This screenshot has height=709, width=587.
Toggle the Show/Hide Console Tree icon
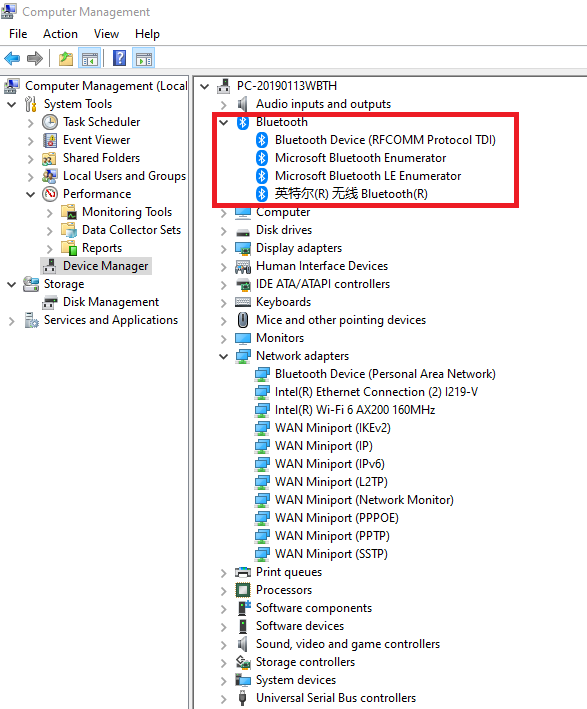[89, 58]
